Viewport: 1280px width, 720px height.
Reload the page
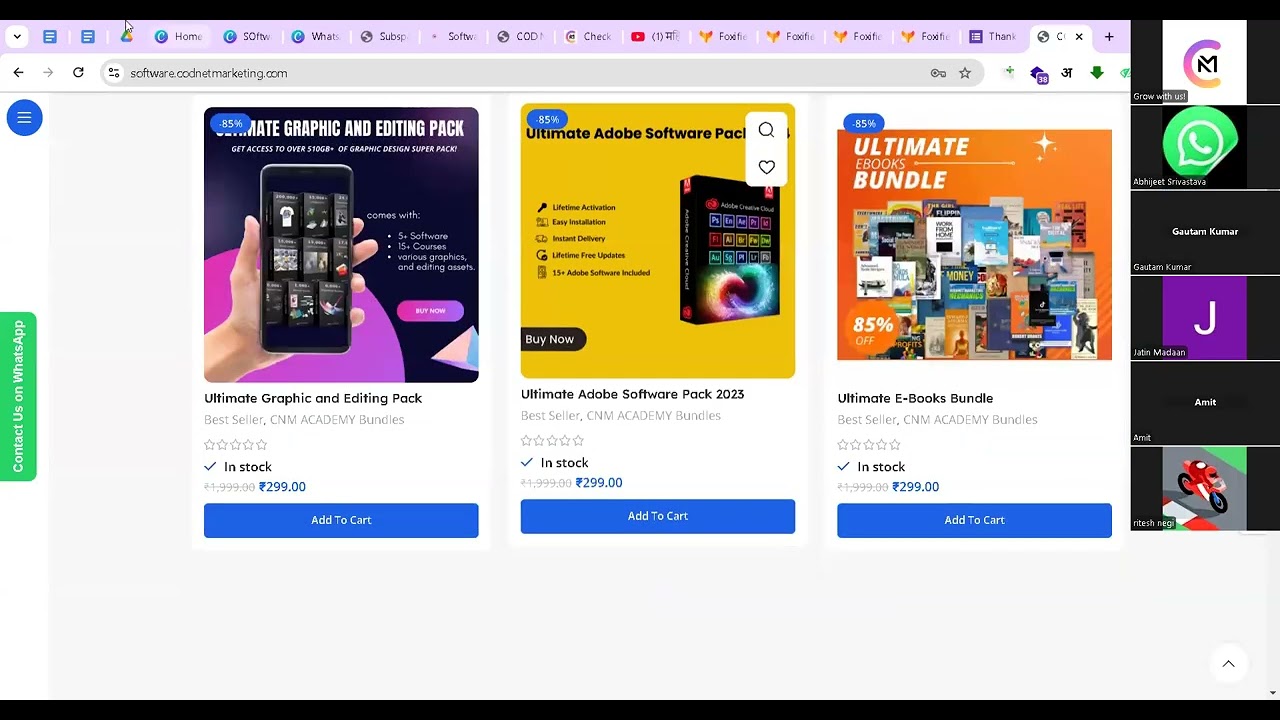(x=78, y=73)
